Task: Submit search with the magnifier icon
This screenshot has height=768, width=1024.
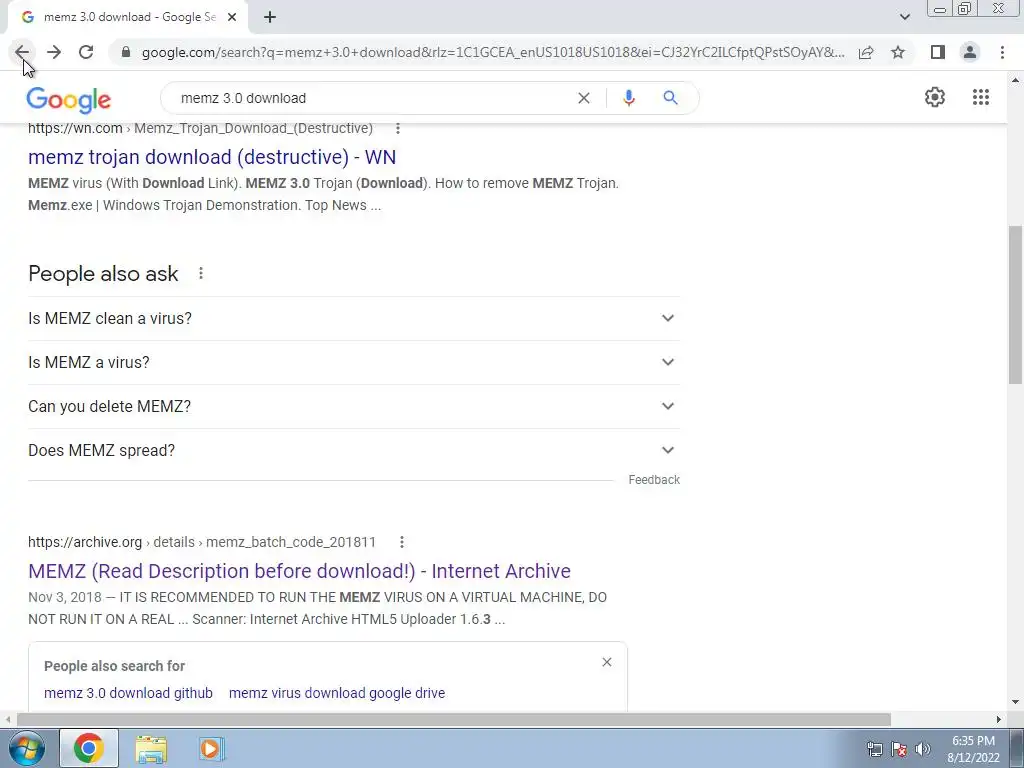Action: point(670,98)
